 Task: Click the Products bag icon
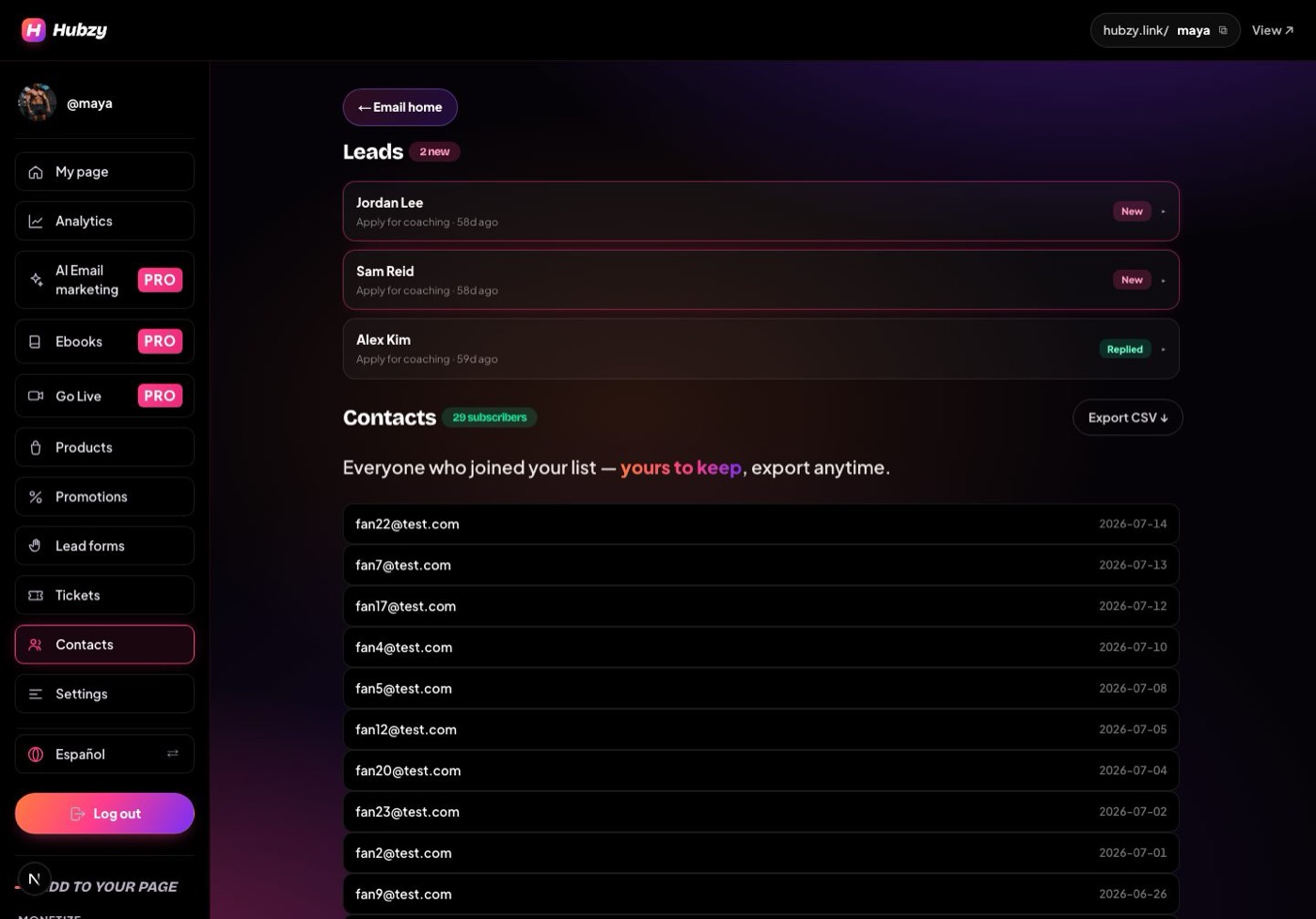(36, 447)
